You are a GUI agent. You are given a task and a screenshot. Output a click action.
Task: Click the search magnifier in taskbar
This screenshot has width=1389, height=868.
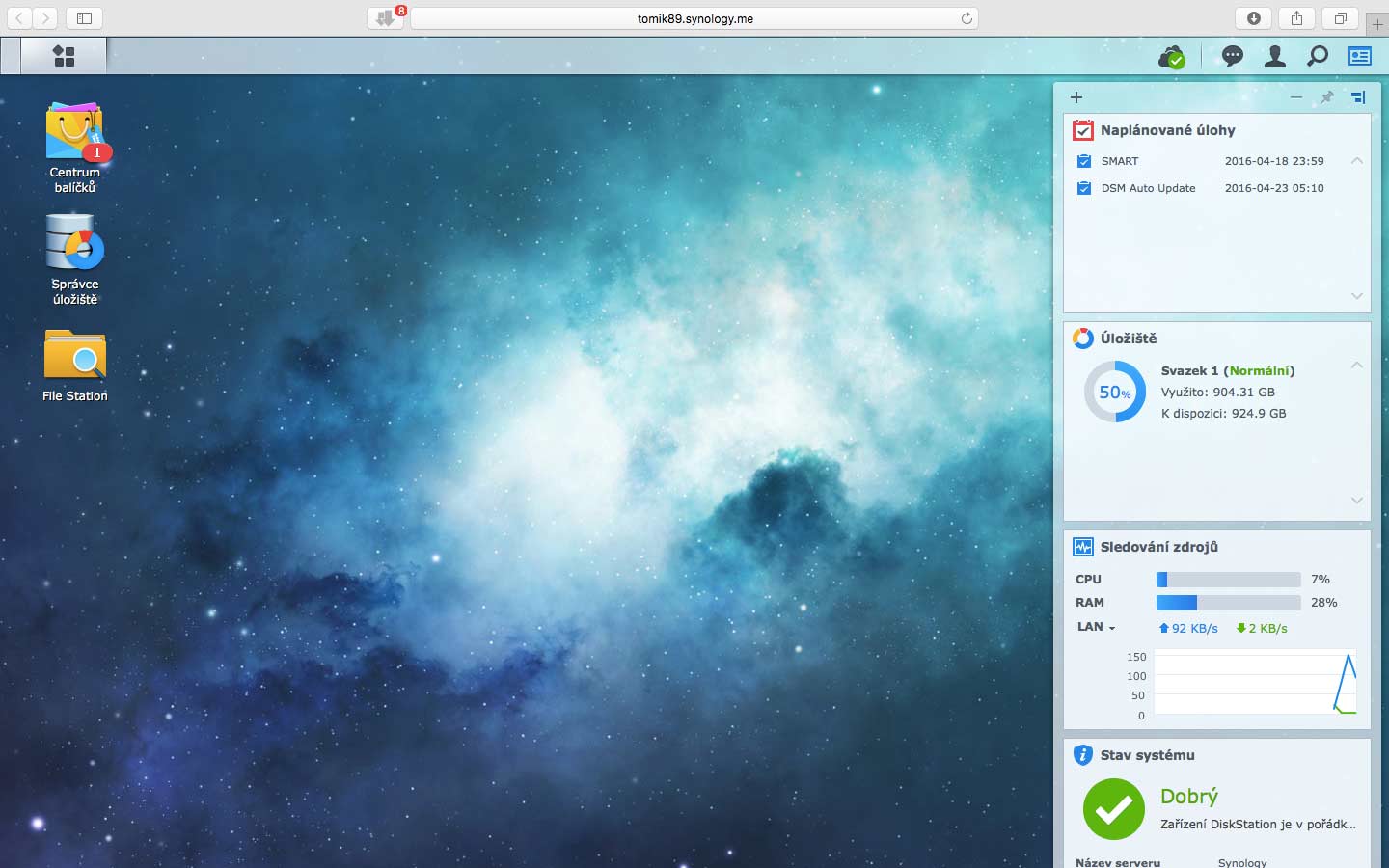[1317, 57]
